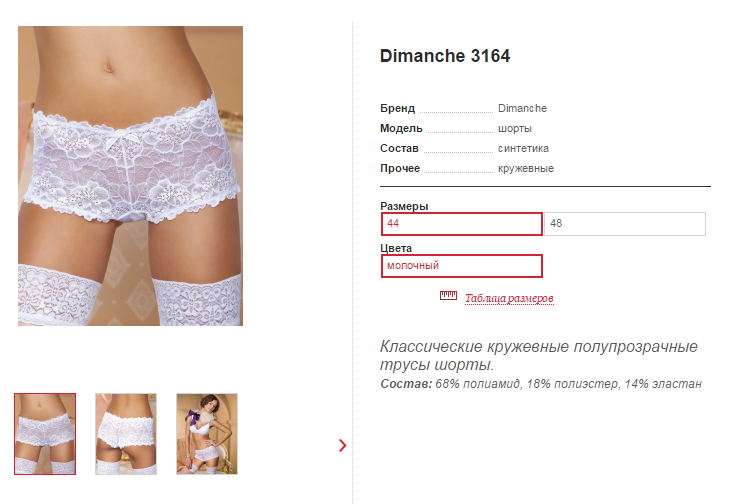Show the third full-model thumbnail
The image size is (735, 504).
coord(207,434)
